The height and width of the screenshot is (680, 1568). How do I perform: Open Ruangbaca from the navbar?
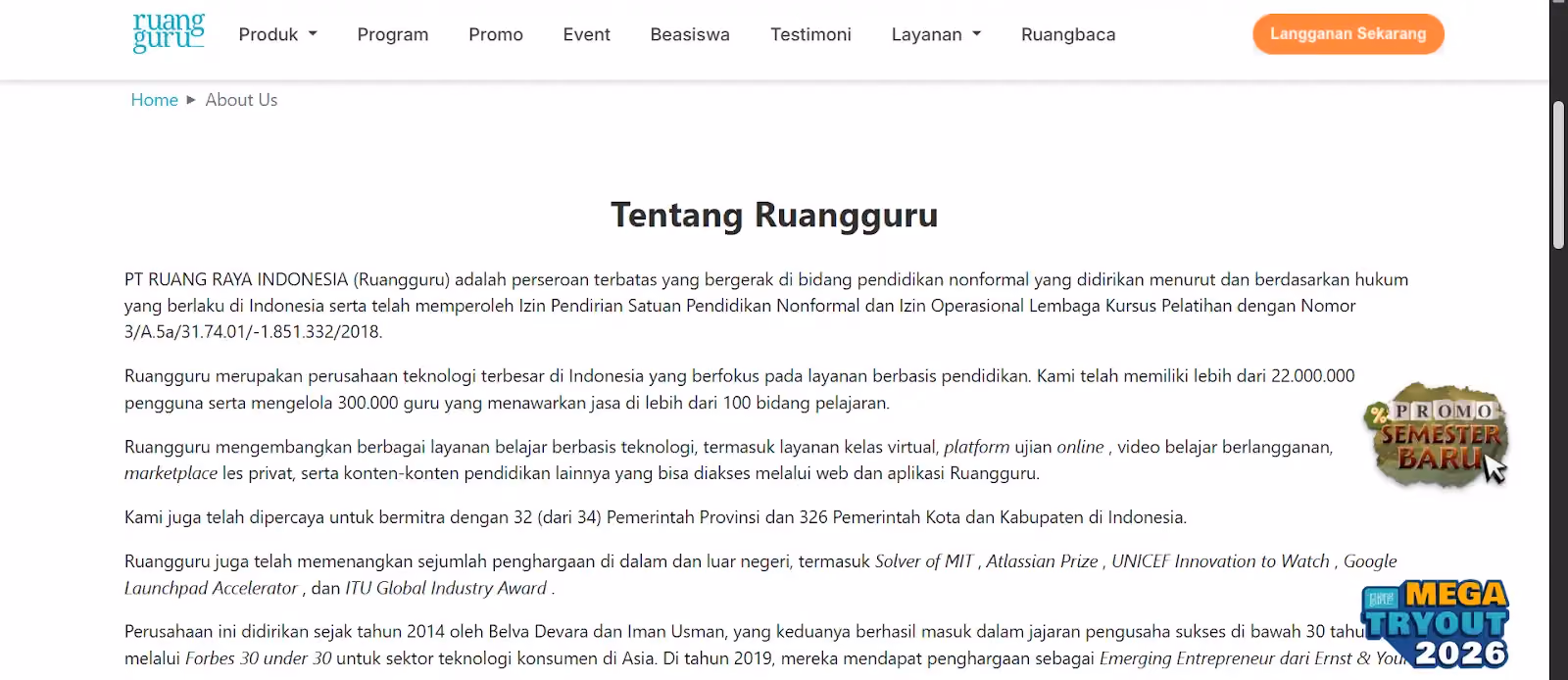(1068, 34)
